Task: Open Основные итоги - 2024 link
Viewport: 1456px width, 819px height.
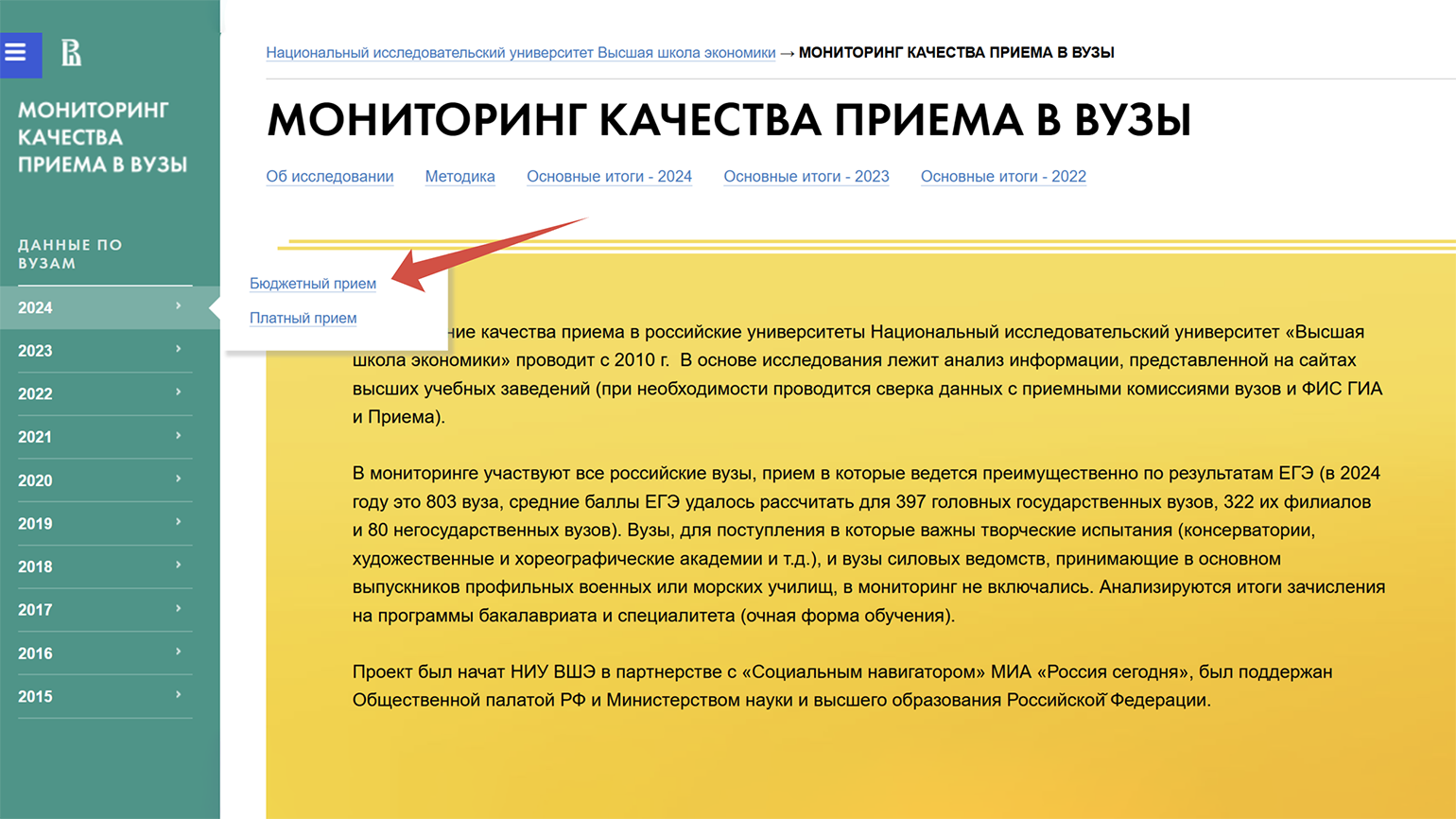Action: point(609,176)
